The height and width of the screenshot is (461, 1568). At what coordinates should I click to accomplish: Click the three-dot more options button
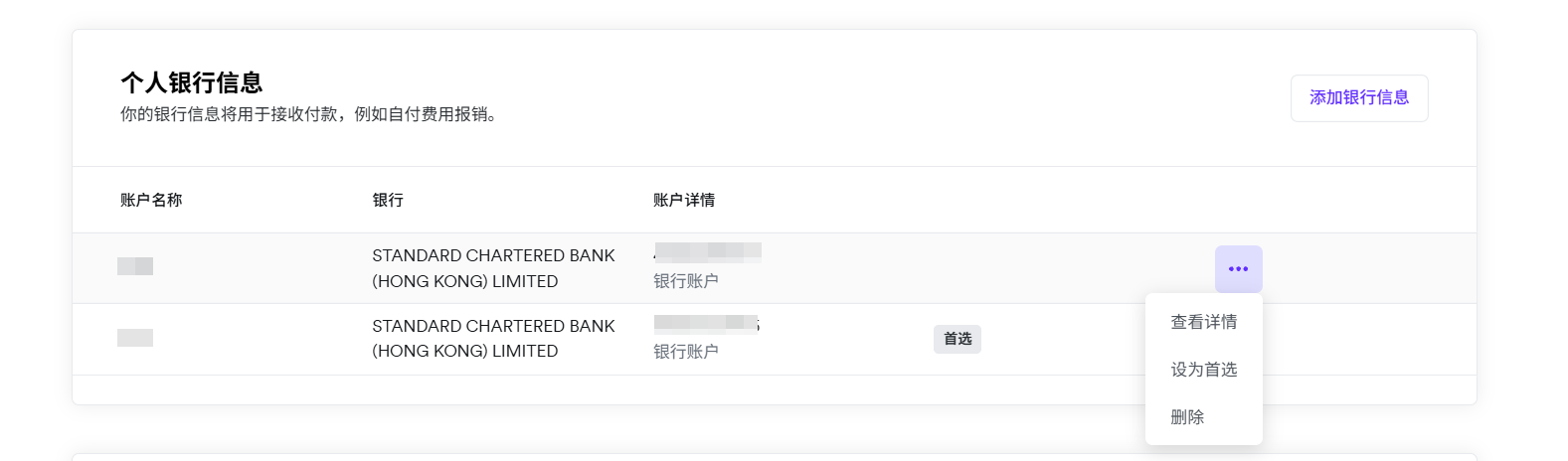coord(1238,269)
